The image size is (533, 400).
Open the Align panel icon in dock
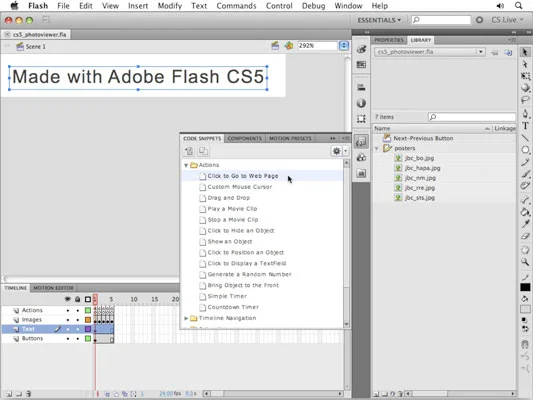[361, 87]
